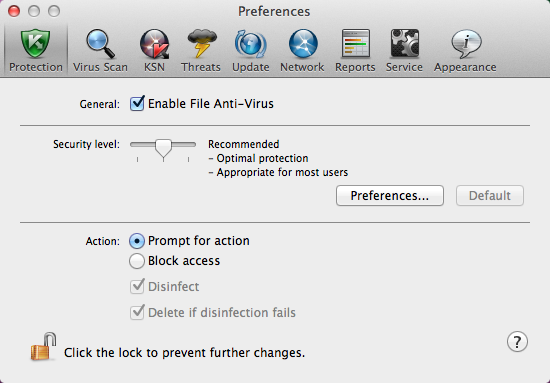Open Virus Scan magnifier icon
The height and width of the screenshot is (383, 550).
[100, 44]
